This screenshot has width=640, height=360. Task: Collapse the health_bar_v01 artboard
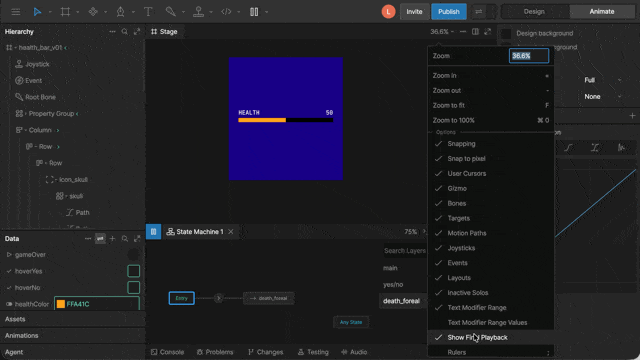(16, 48)
